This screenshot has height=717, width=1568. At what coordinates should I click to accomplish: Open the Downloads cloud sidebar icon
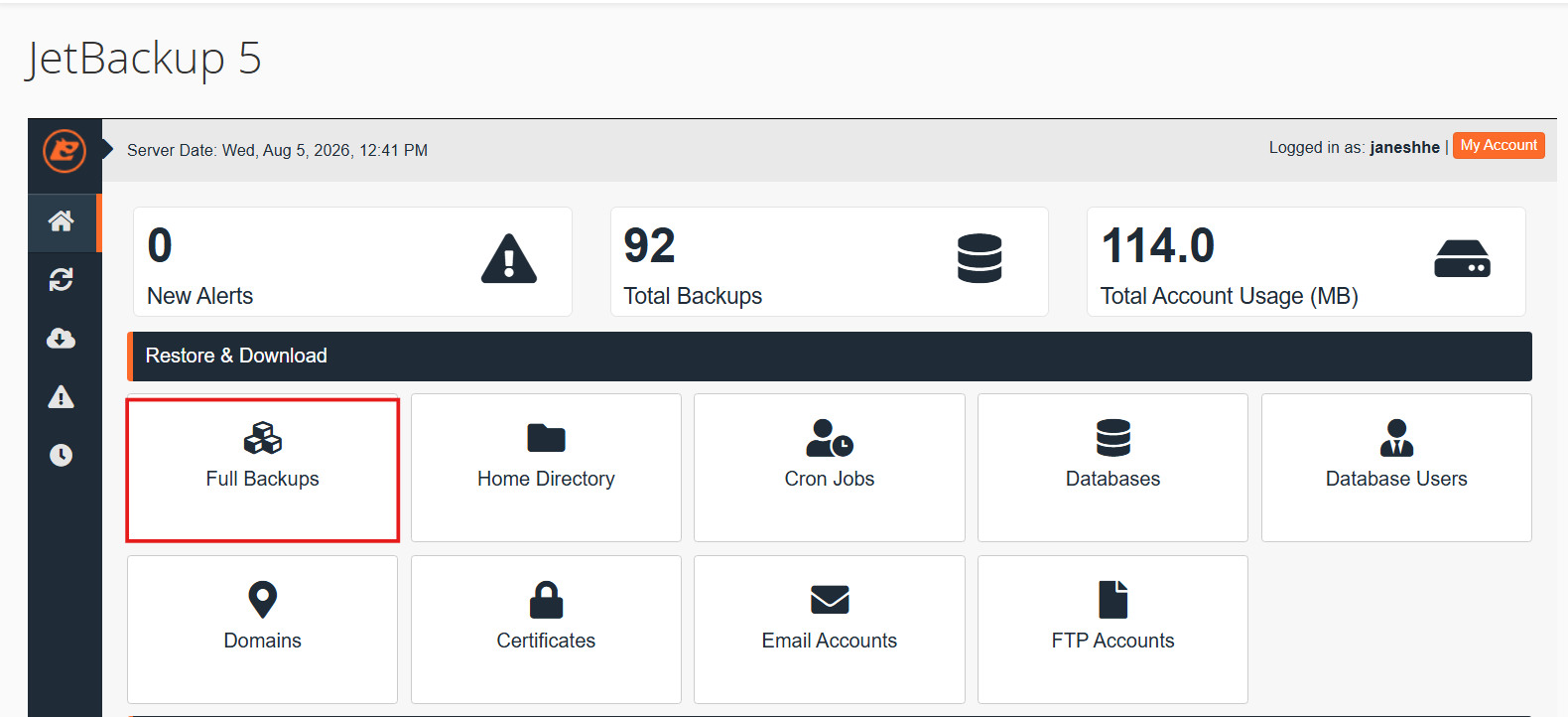pos(62,339)
